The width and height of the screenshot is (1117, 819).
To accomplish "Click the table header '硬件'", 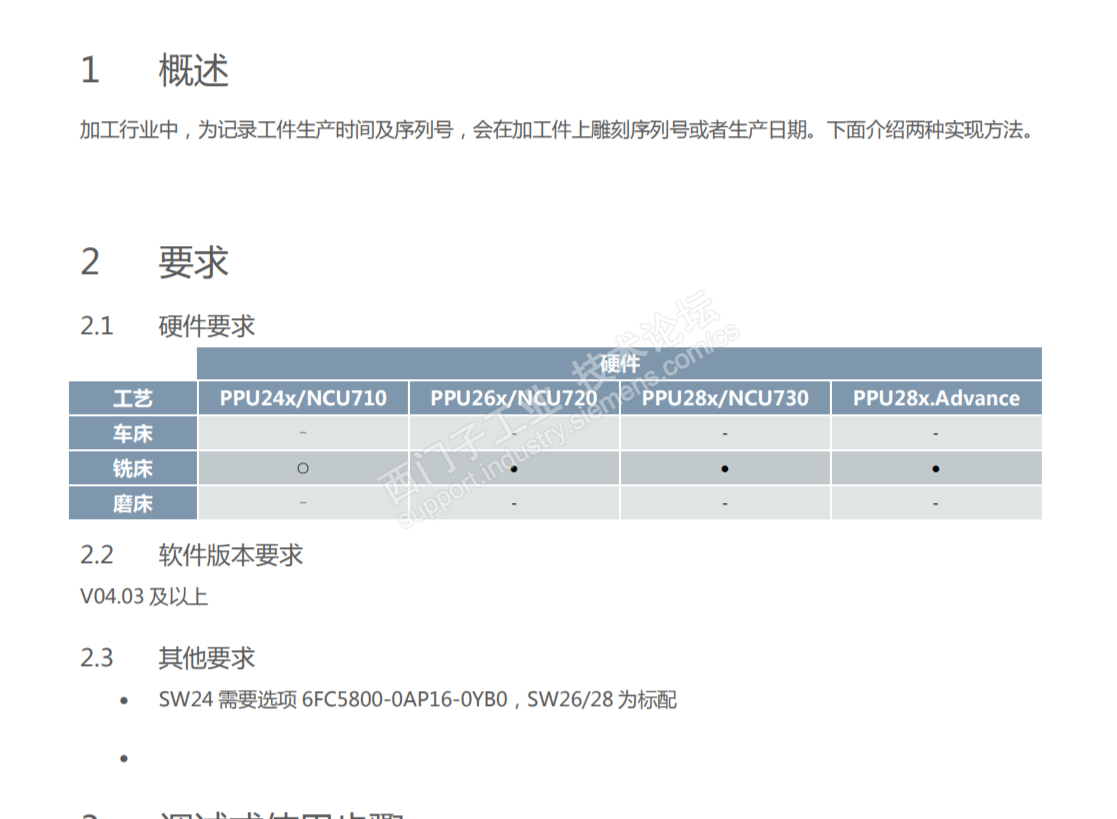I will pyautogui.click(x=619, y=363).
